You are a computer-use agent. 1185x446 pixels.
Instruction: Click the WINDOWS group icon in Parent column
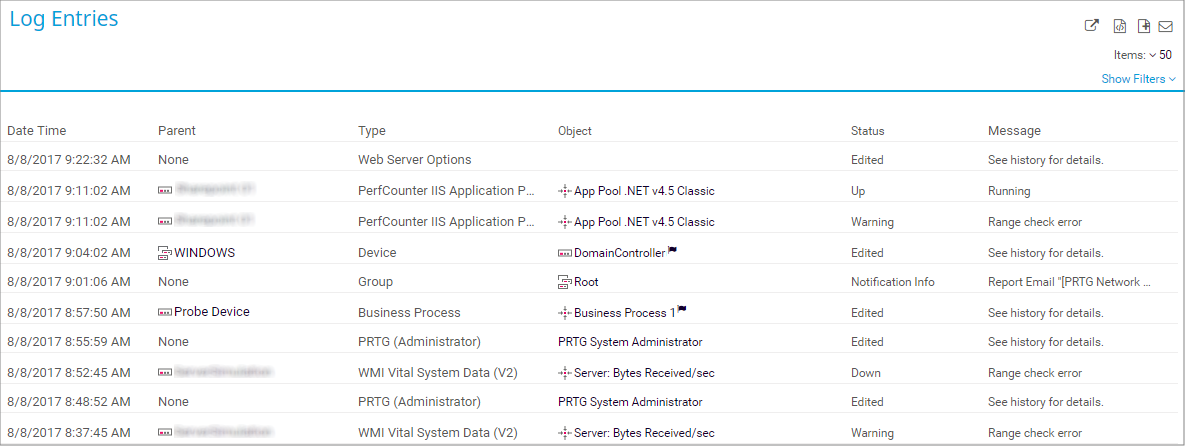[x=165, y=253]
